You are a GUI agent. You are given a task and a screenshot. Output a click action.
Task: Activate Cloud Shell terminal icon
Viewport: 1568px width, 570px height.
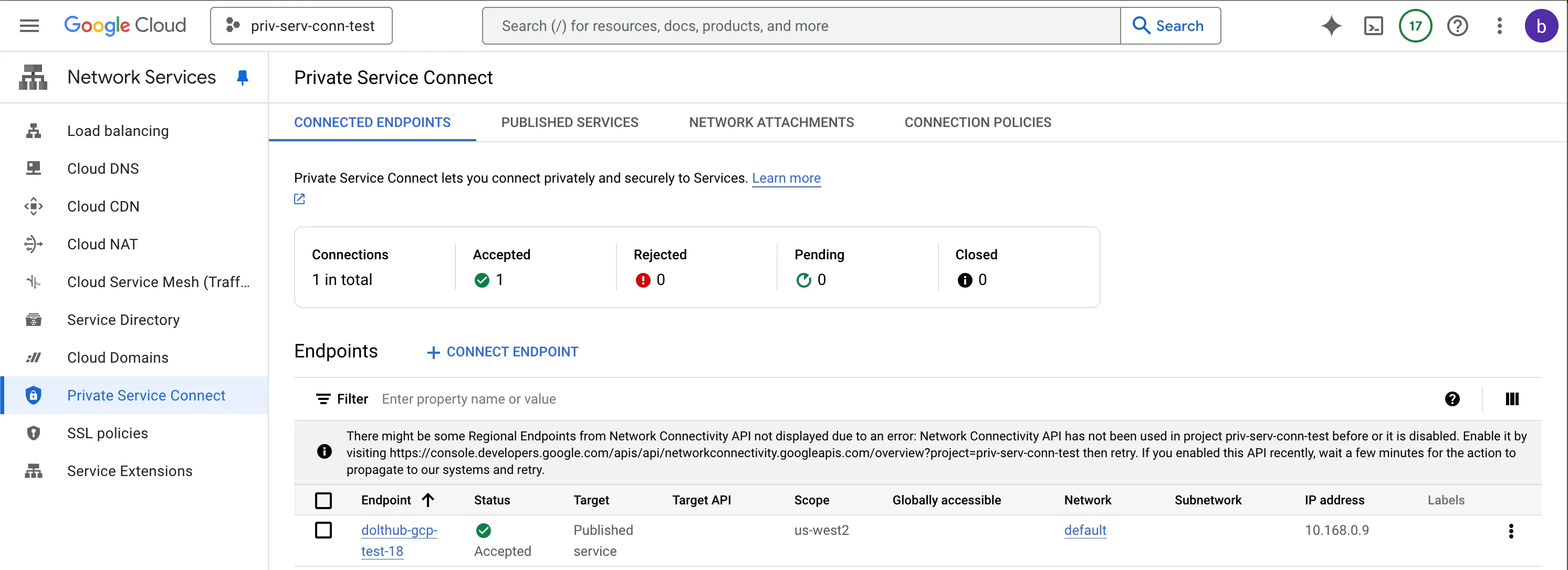coord(1373,26)
